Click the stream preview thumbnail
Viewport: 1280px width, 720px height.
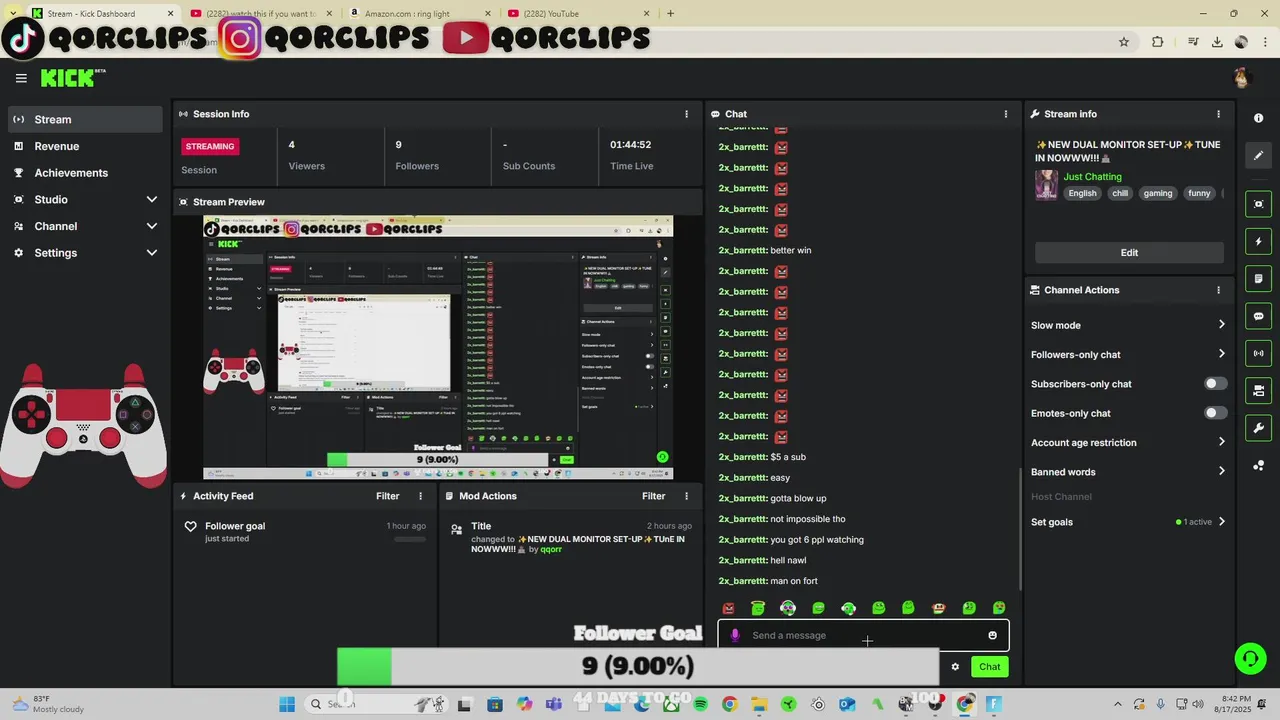[438, 347]
